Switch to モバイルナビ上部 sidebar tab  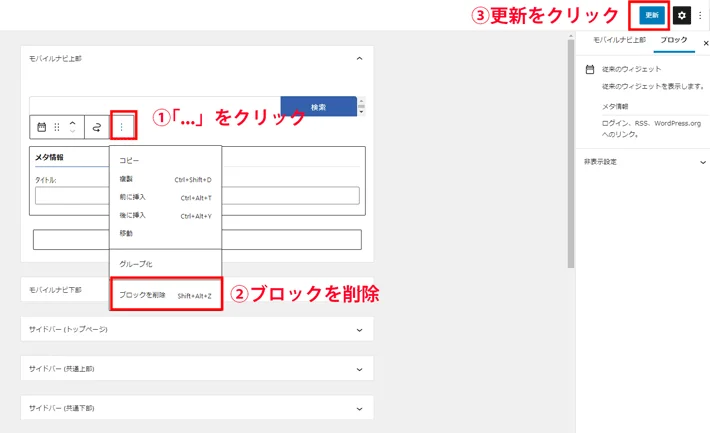(619, 40)
